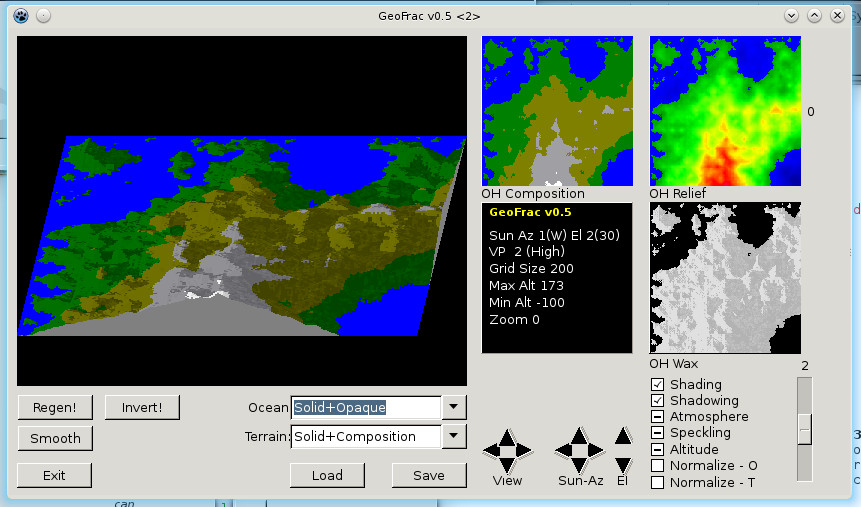Toggle the Atmosphere checkbox
Screen dimensions: 861x507
658,417
